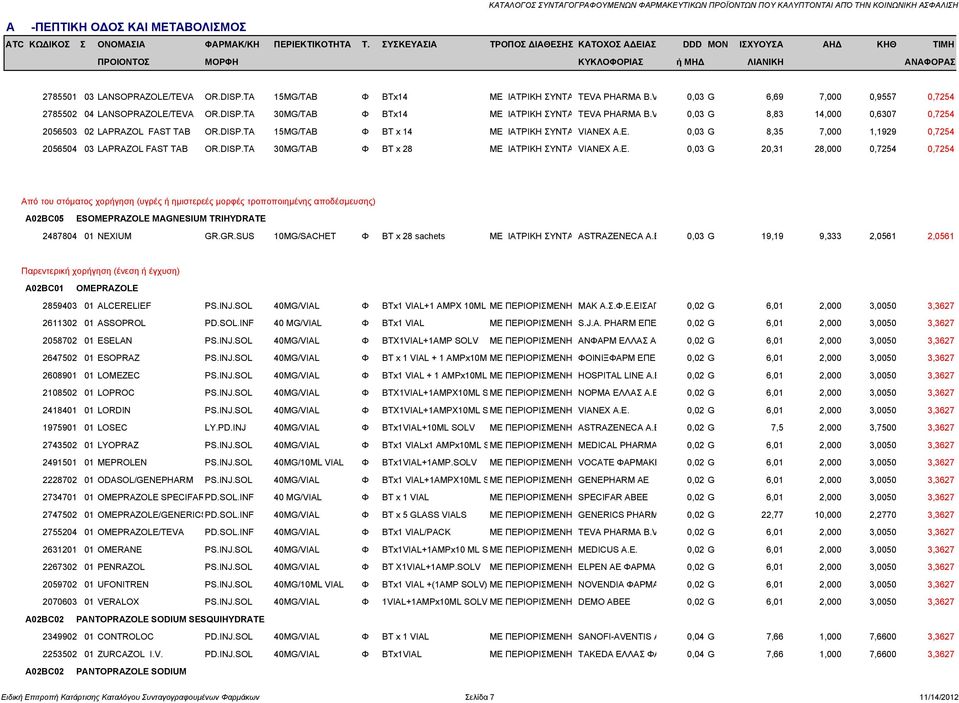Click the ΚΗΘ value 1,1929

883,132
